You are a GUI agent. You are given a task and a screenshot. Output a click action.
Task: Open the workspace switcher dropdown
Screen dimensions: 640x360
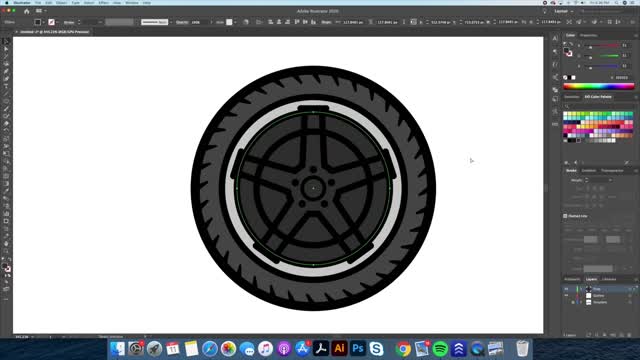coord(564,11)
